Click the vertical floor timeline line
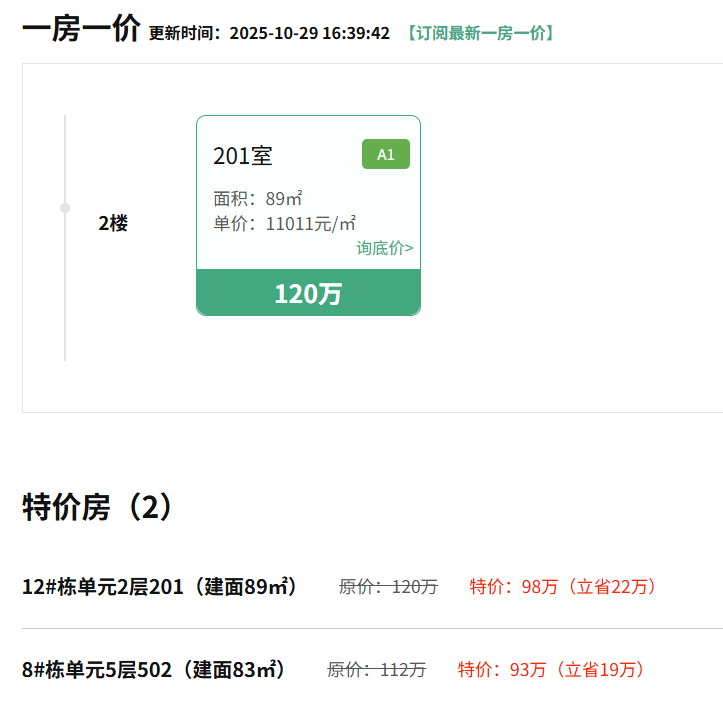 point(65,300)
